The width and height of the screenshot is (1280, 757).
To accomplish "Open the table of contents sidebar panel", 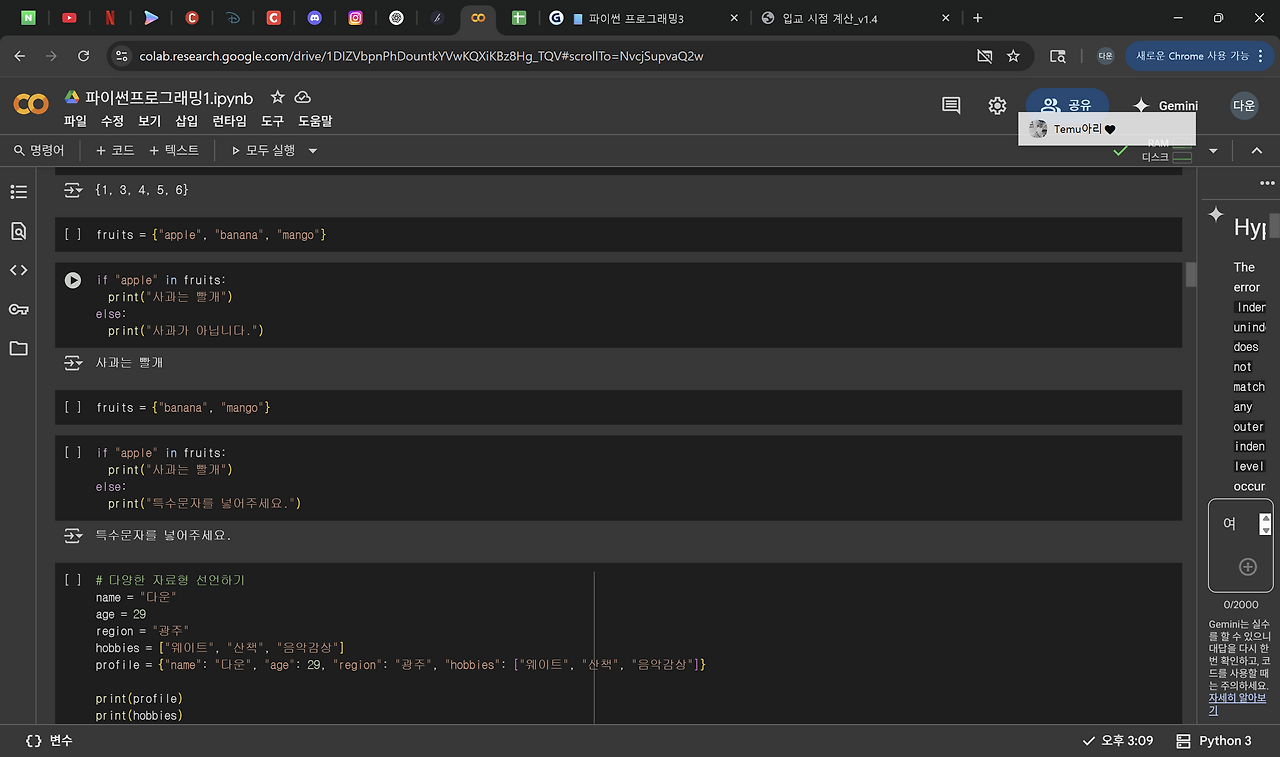I will point(18,191).
